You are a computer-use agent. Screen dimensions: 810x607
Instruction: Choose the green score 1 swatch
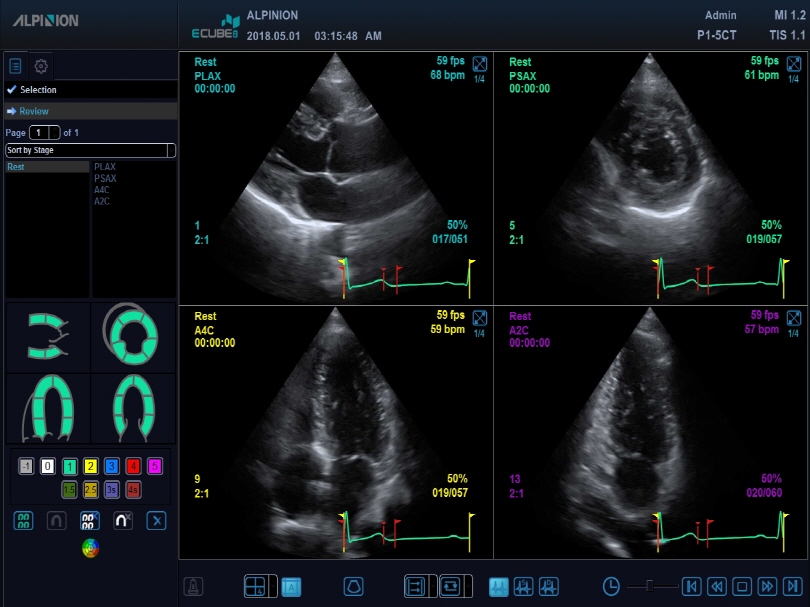(x=69, y=466)
